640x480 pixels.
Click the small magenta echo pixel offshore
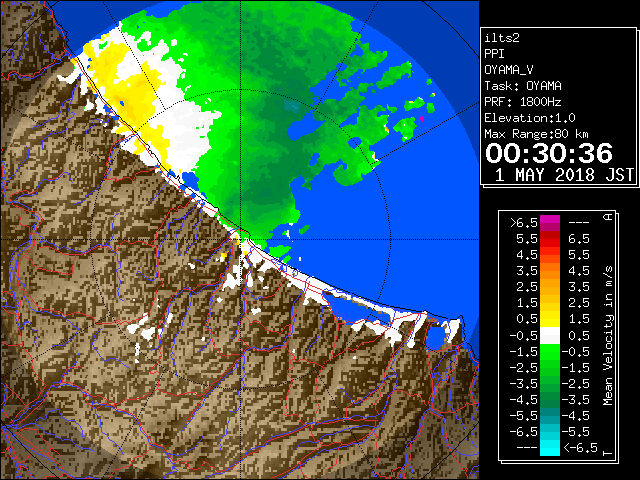click(x=421, y=119)
